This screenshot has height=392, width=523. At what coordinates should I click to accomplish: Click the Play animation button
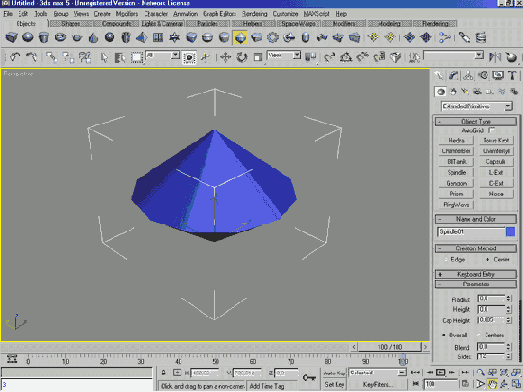(441, 372)
